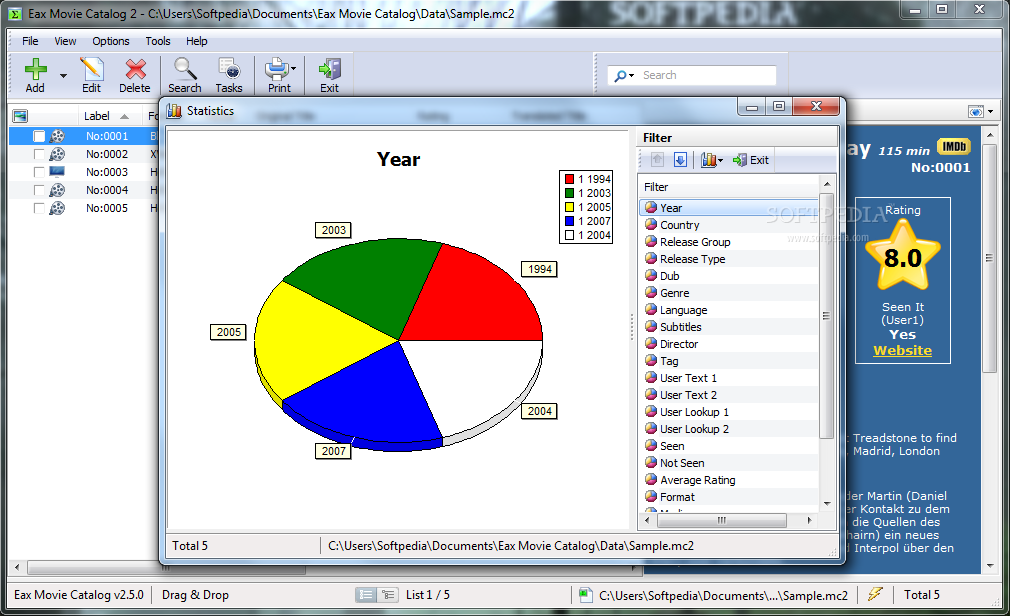Click the film reel icon of No:0002

click(57, 154)
